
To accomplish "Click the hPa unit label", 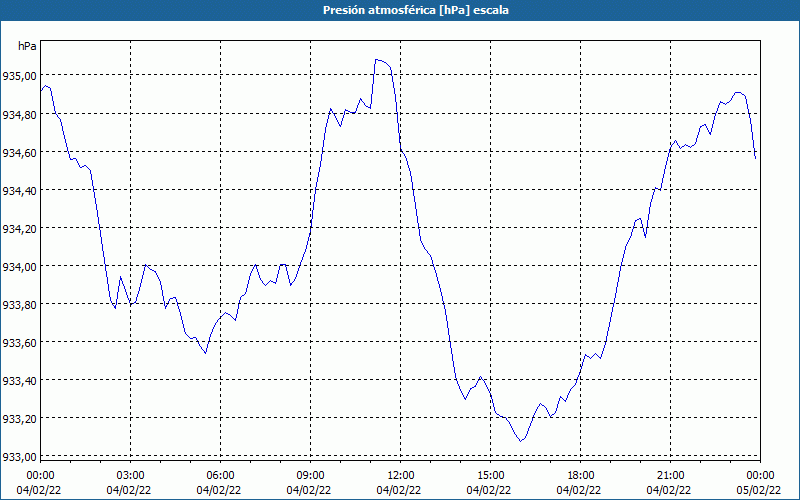I will coord(27,46).
